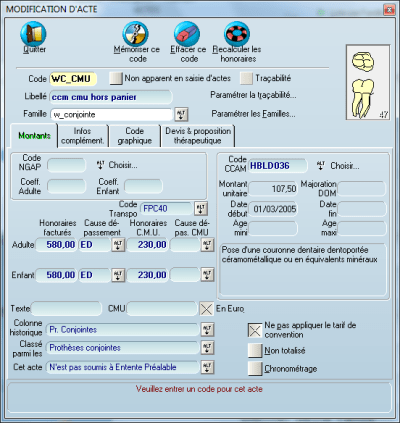
Task: Uncheck Ne pas appliquer le tarif de convention
Action: point(255,330)
